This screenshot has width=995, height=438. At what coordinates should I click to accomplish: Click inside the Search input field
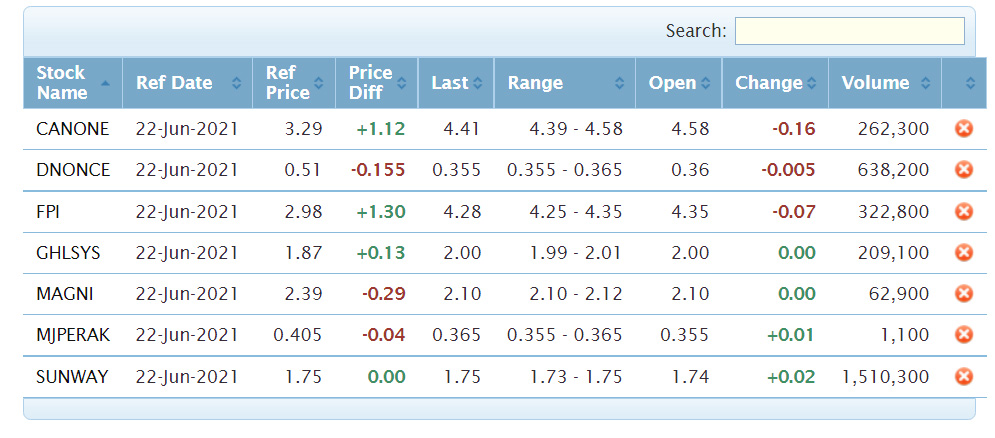(x=850, y=31)
